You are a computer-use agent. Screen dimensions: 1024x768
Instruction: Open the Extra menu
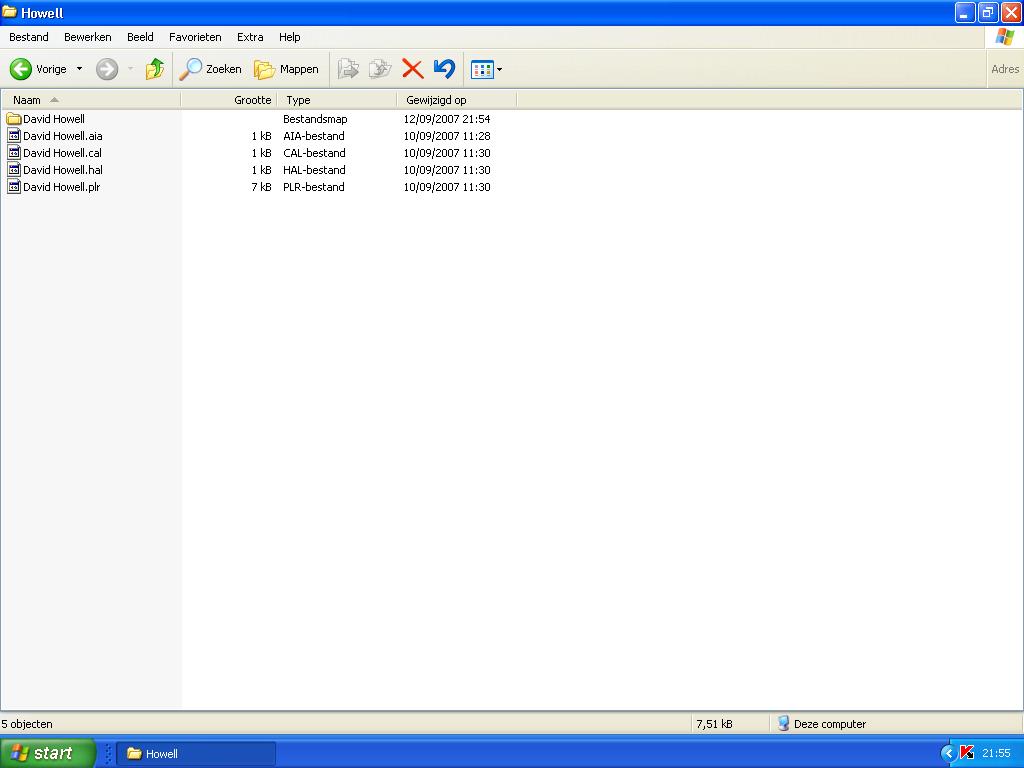point(250,37)
